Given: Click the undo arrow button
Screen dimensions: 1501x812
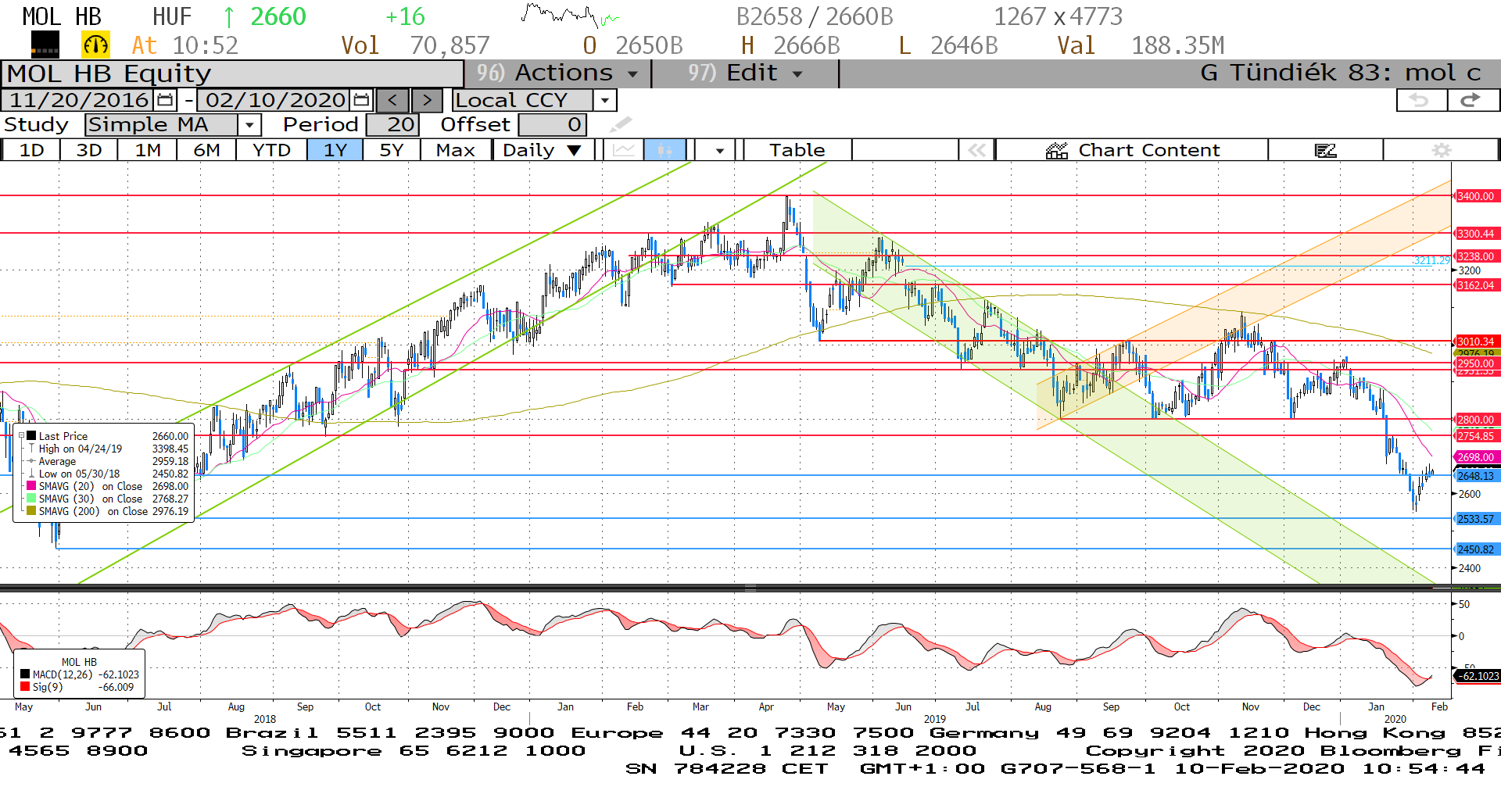Looking at the screenshot, I should click(x=1420, y=100).
